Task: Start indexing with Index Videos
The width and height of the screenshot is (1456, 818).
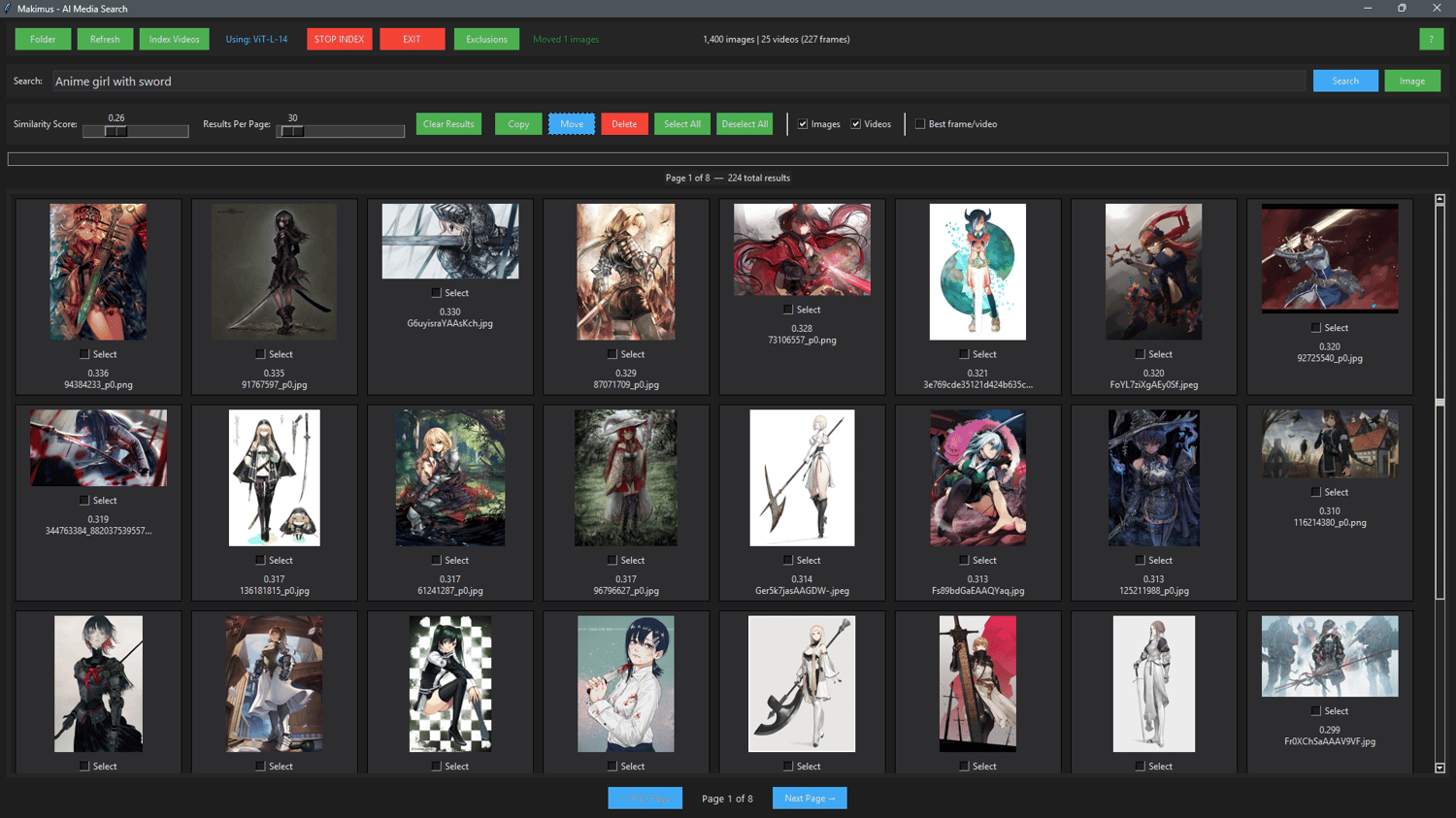Action: (x=175, y=39)
